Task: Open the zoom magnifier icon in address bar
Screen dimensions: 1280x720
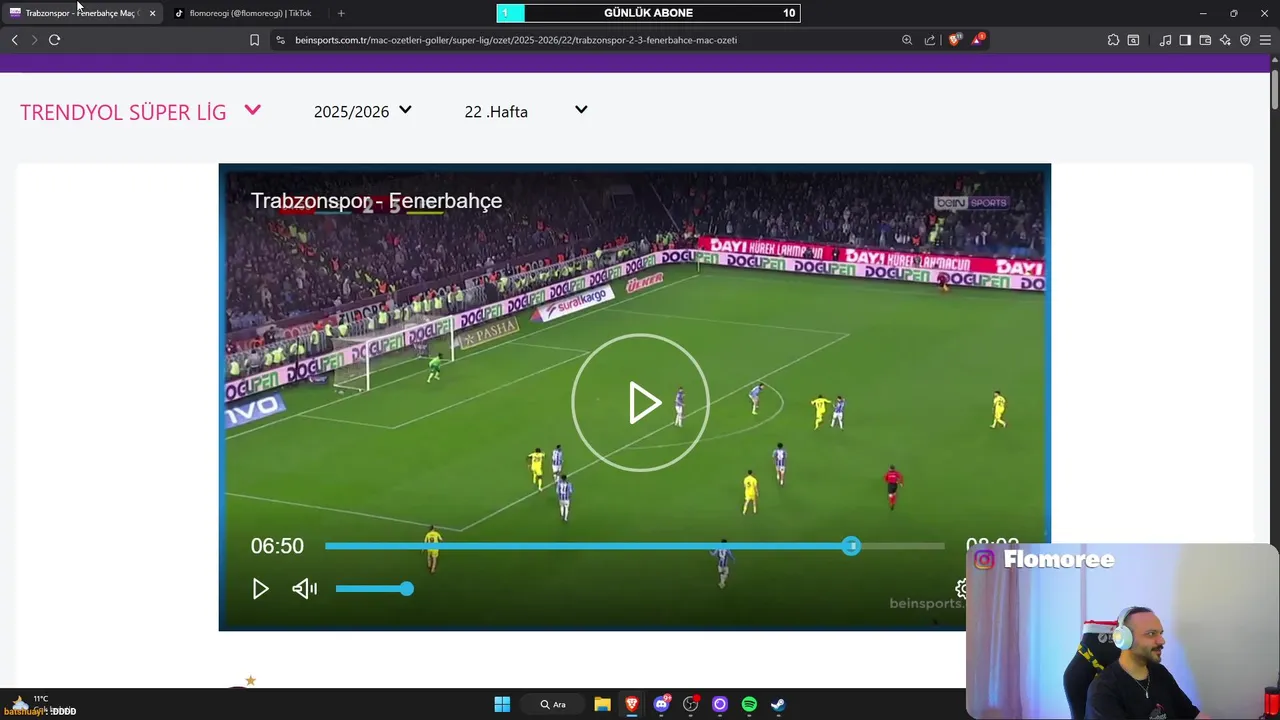Action: [x=907, y=40]
